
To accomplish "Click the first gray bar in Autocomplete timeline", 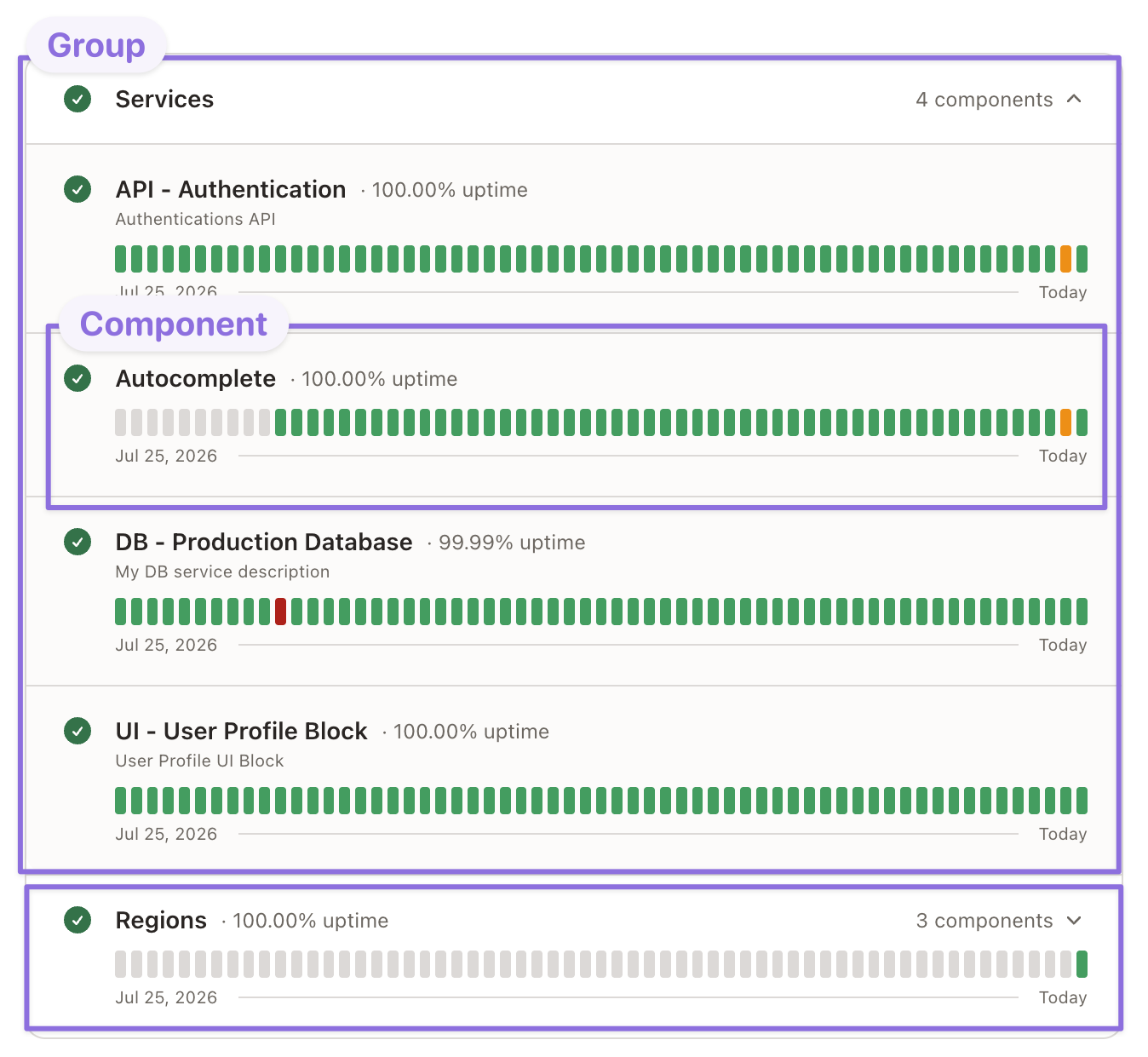I will [x=120, y=422].
